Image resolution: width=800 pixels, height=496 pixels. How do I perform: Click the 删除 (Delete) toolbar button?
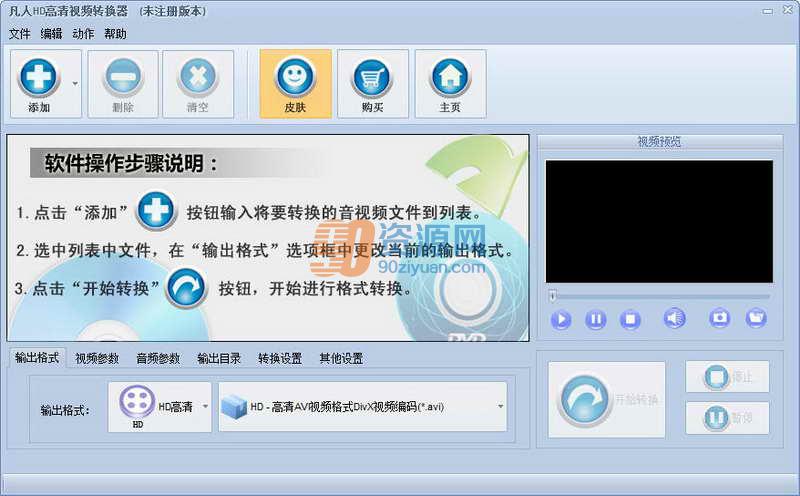pyautogui.click(x=123, y=84)
